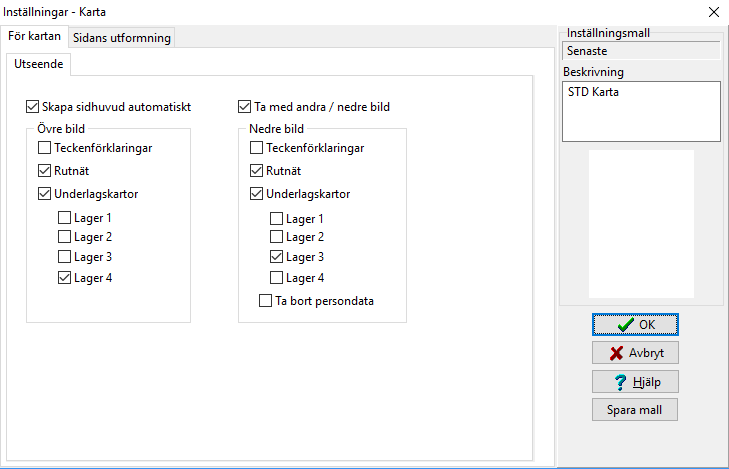Open Hjälp help button

tap(635, 382)
